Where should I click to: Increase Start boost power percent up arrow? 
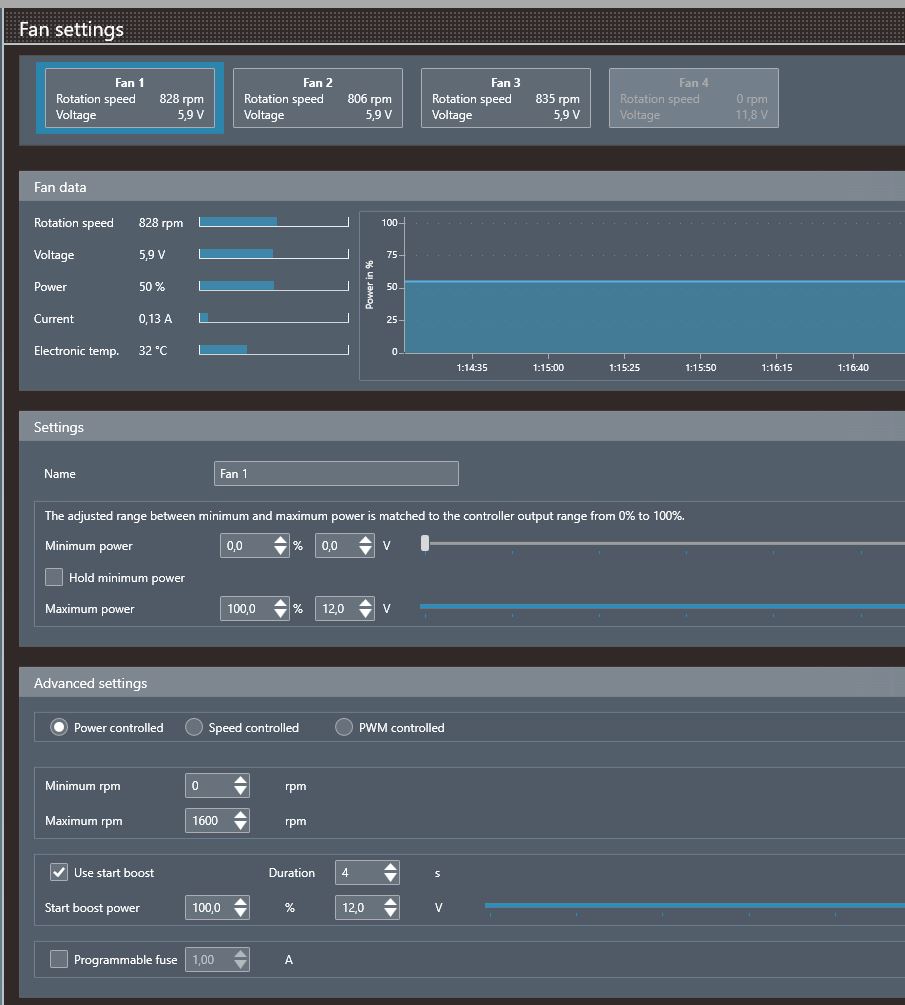[240, 902]
